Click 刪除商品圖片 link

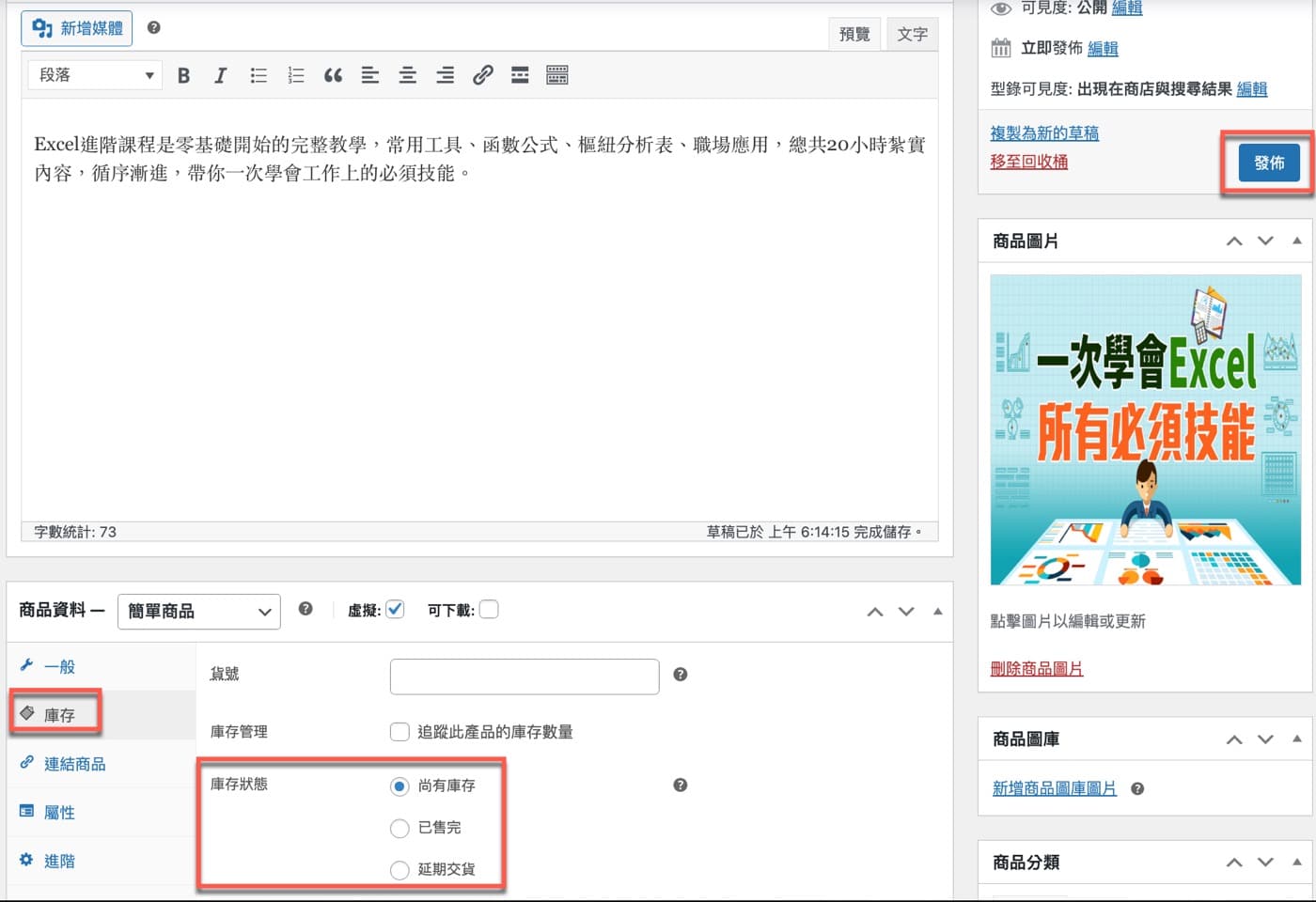pyautogui.click(x=1036, y=669)
